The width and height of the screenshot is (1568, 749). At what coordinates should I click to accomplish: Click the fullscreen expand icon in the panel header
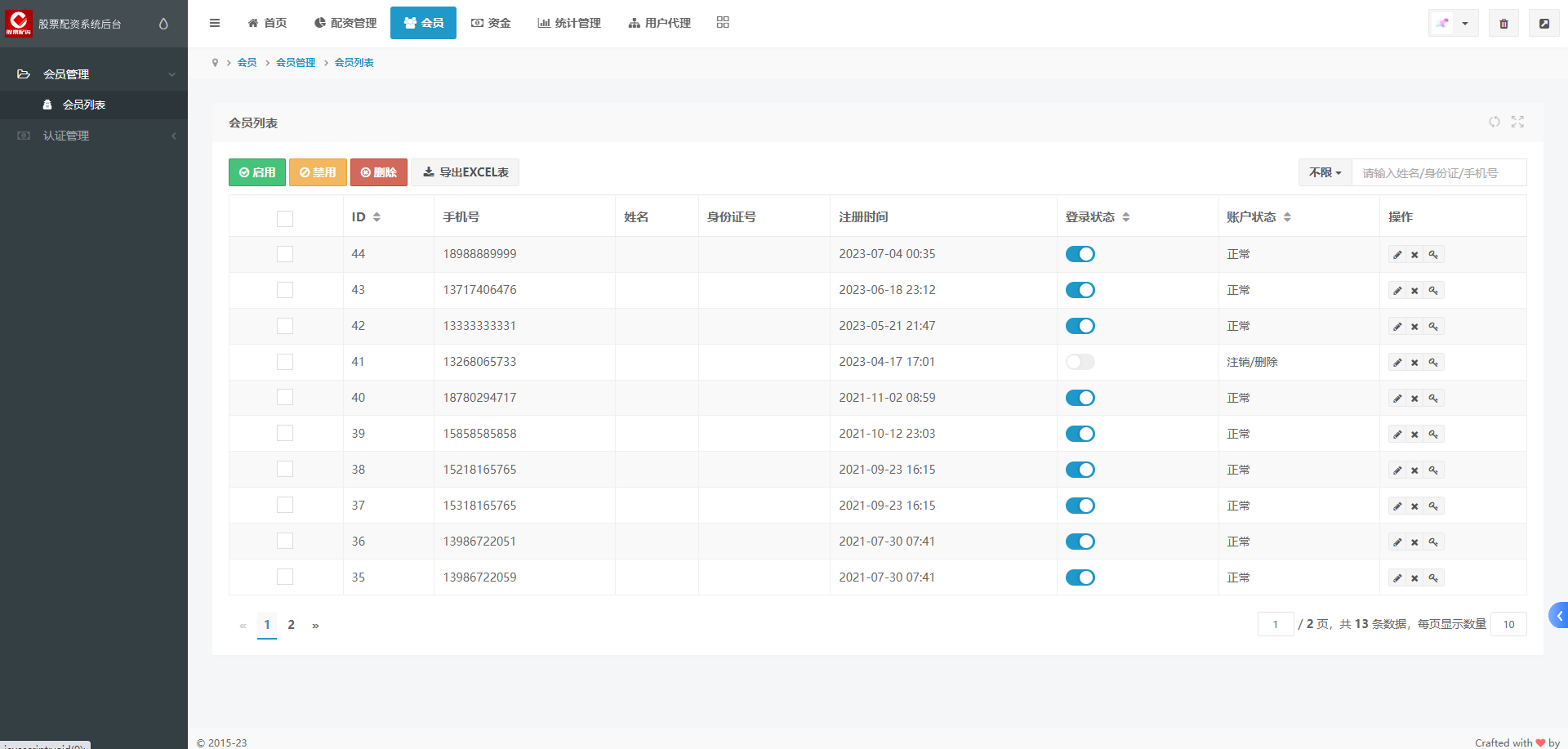pyautogui.click(x=1517, y=122)
